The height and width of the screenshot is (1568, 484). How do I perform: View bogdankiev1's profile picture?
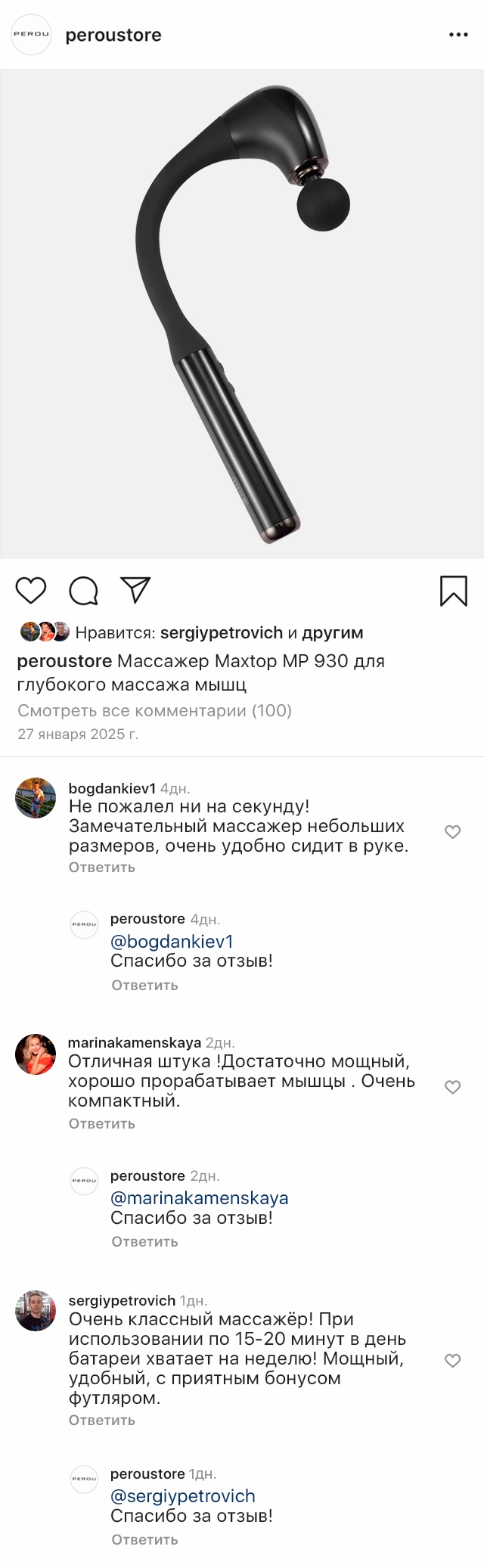pos(36,798)
